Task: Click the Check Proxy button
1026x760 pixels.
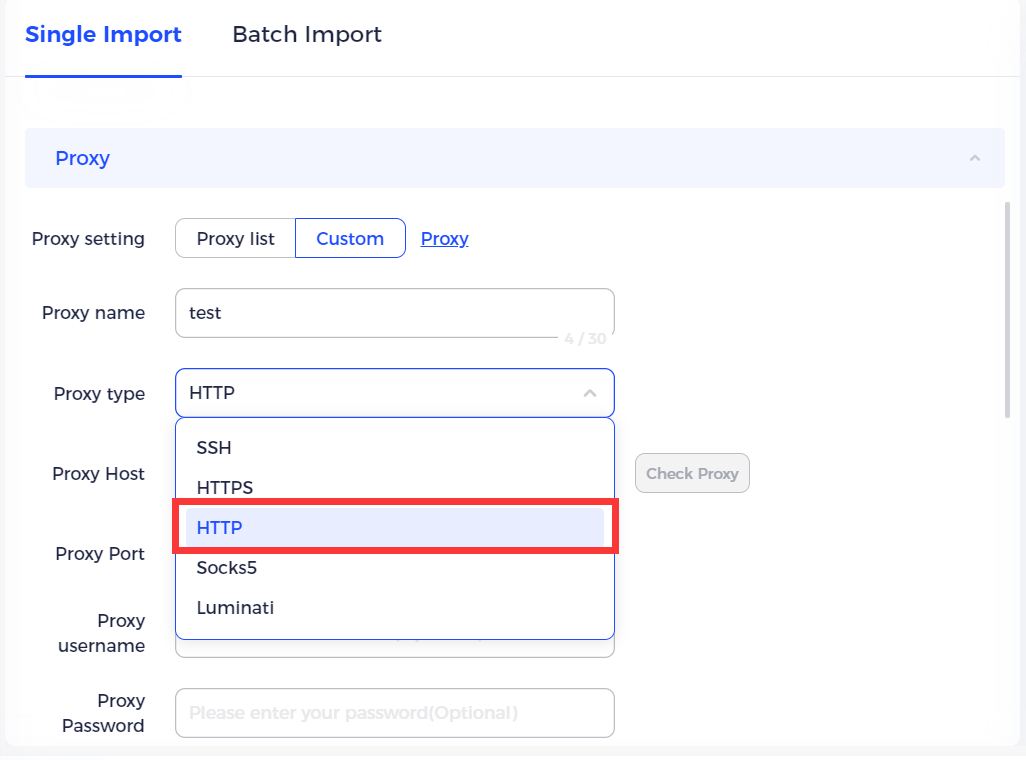Action: (692, 473)
